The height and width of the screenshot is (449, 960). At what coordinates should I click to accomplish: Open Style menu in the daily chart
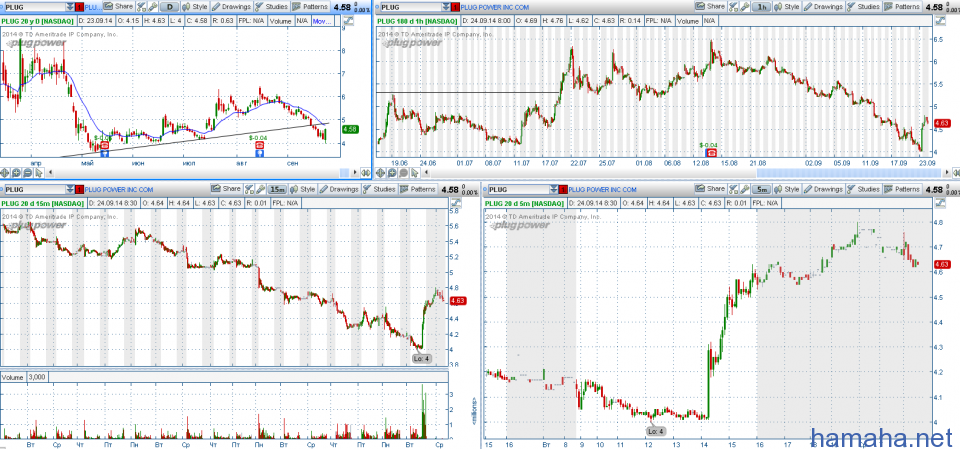click(194, 7)
